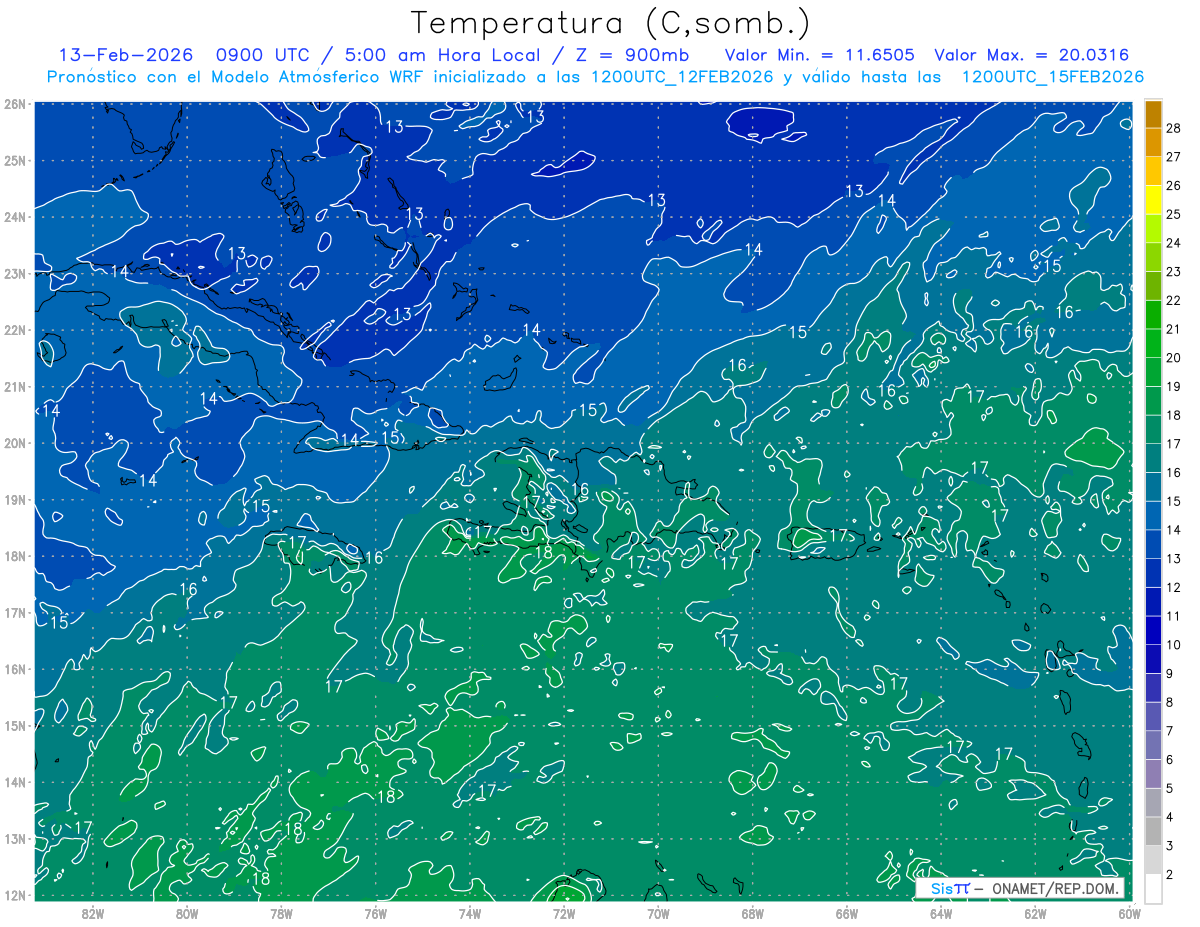1200x927 pixels.
Task: Click the '14N' latitude label
Action: pos(14,782)
